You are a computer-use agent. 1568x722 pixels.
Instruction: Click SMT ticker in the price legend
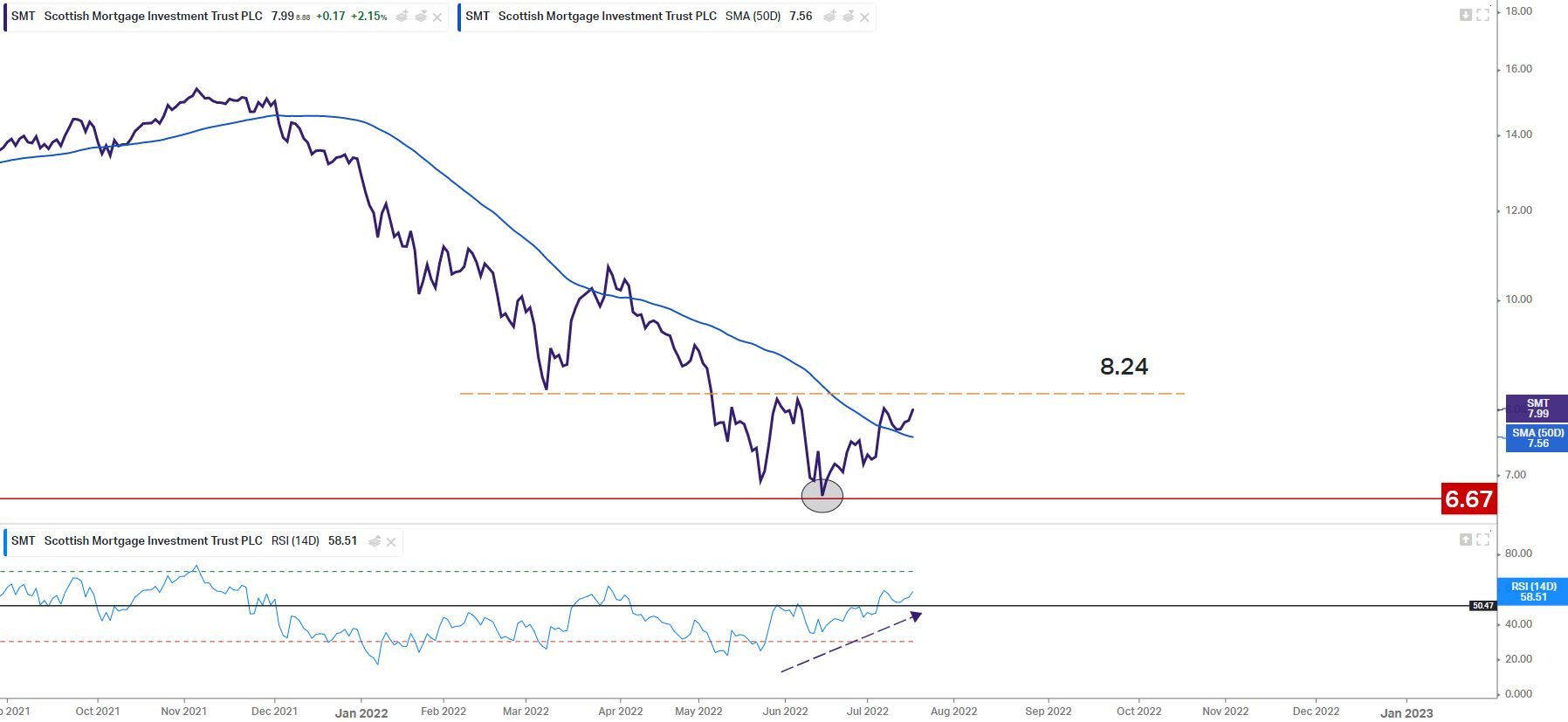(24, 16)
